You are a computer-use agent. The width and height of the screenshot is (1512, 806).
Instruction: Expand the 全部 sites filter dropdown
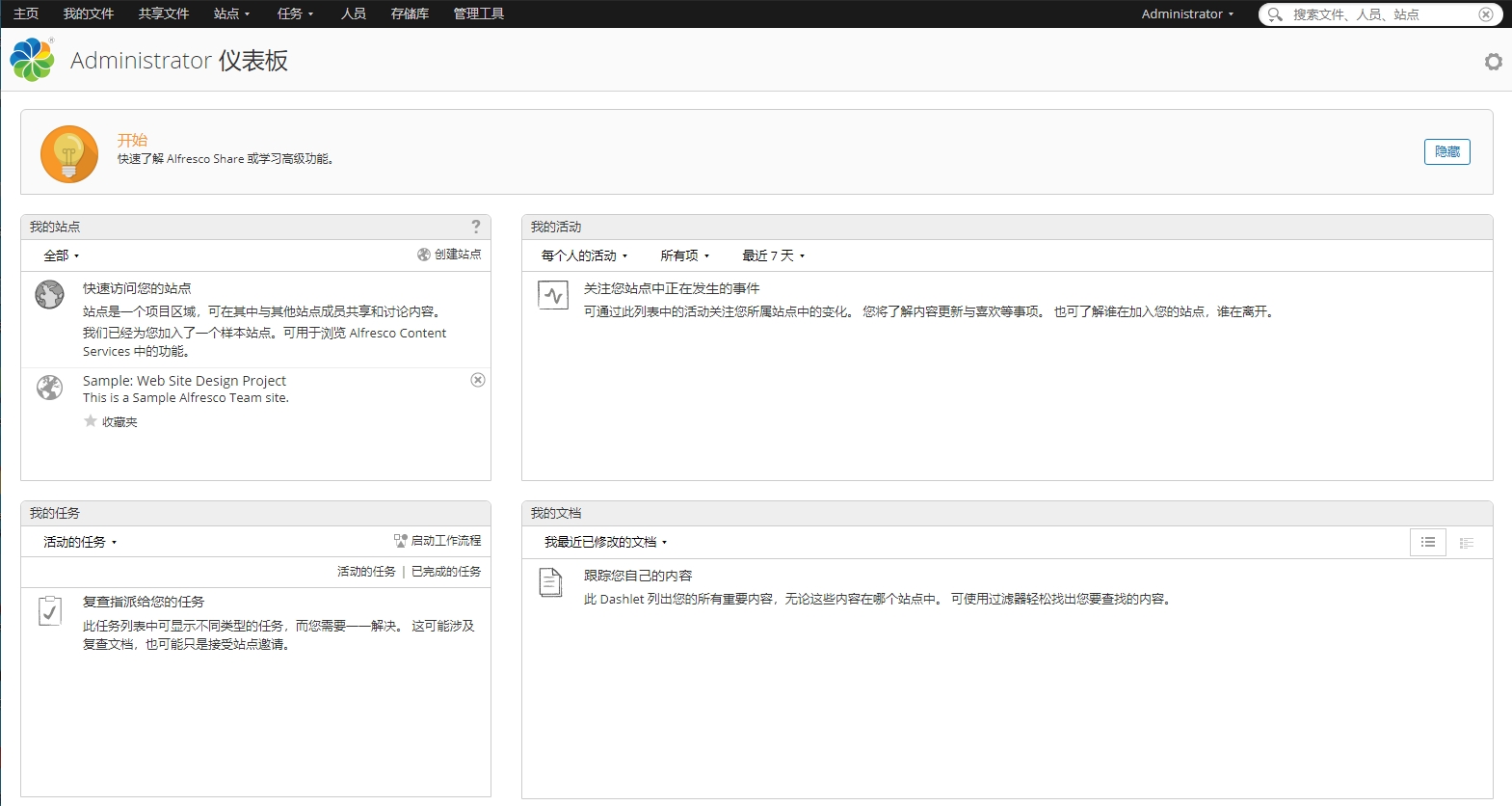[x=61, y=255]
